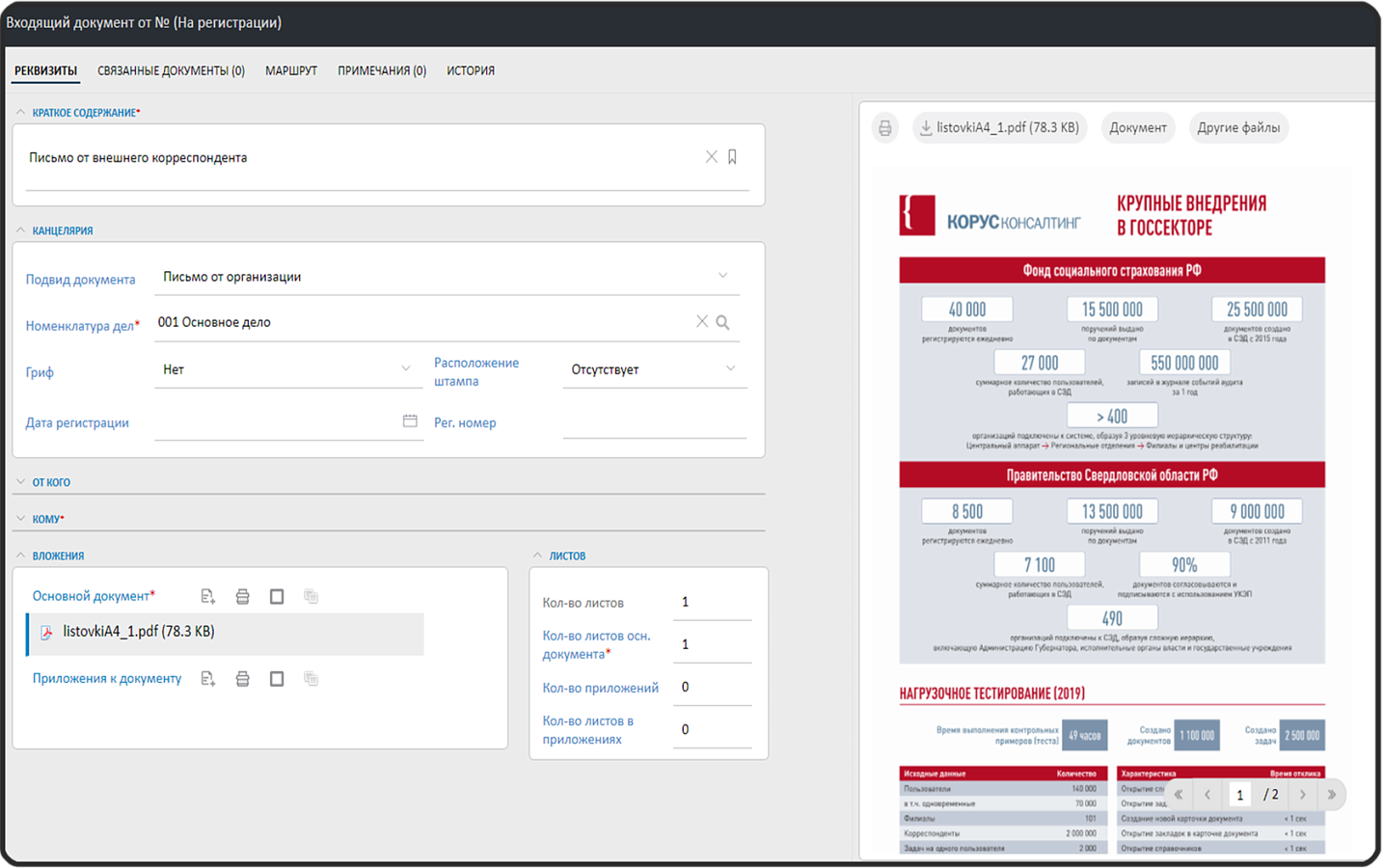Toggle the Приложения к документу checkbox
Viewport: 1384px width, 868px height.
tap(277, 679)
